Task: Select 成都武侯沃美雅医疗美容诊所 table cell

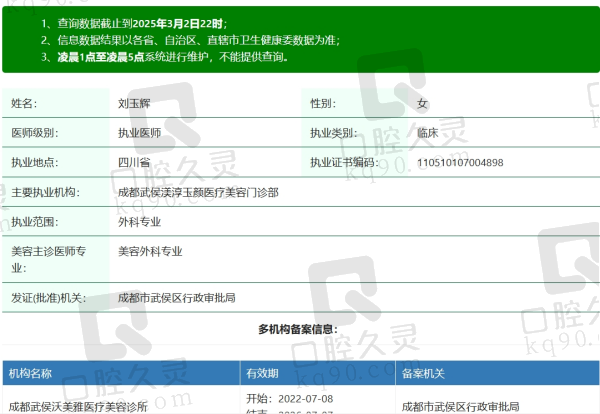Action: (x=78, y=407)
